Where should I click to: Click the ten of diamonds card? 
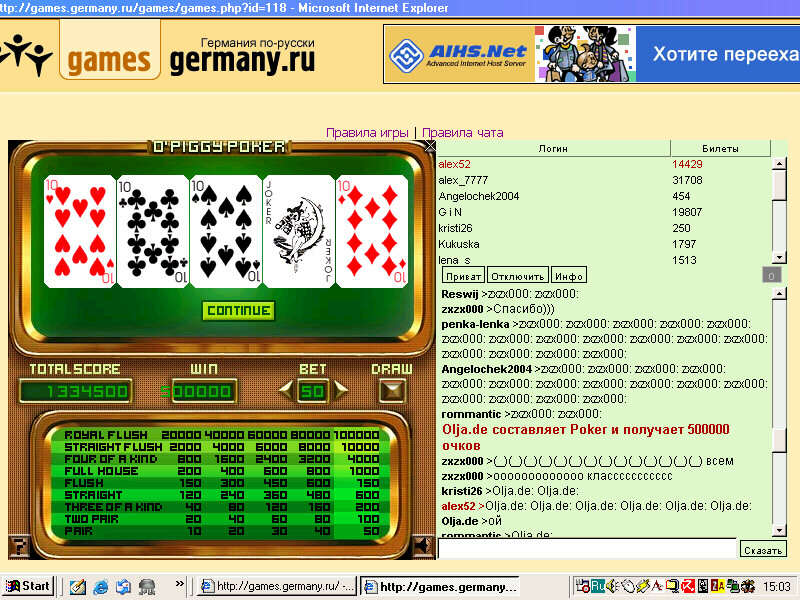(x=372, y=232)
